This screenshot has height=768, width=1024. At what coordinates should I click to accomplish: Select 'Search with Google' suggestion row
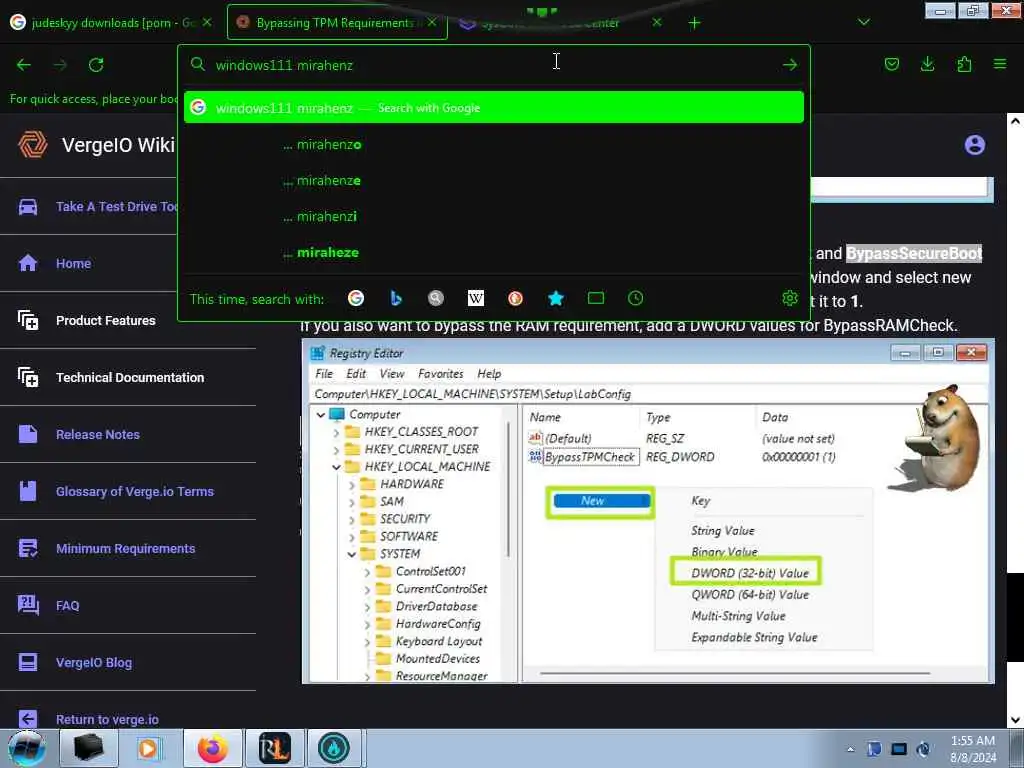pos(494,108)
